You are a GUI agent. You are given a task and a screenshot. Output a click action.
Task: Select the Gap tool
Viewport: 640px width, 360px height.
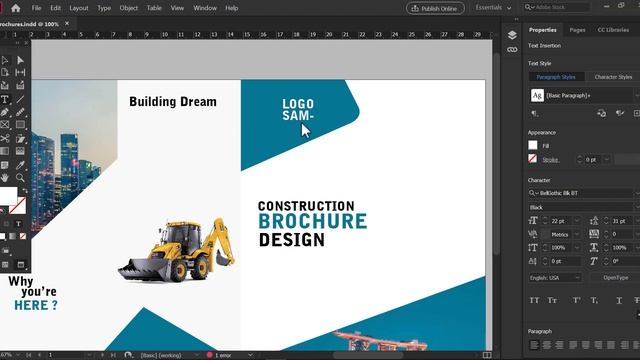tap(20, 73)
